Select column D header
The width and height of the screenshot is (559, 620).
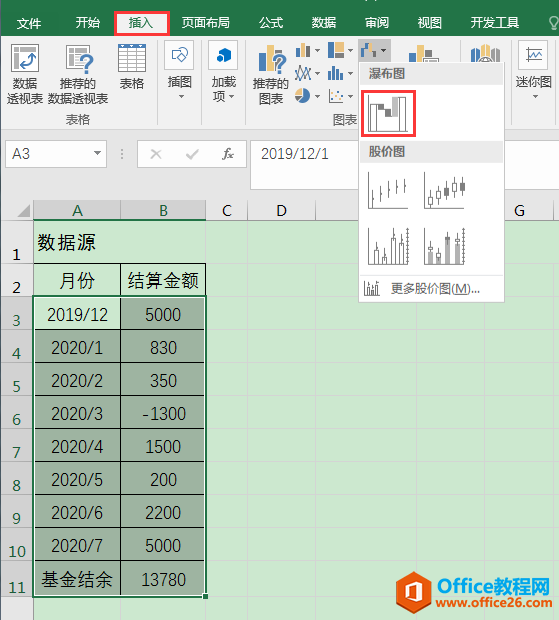tap(281, 210)
